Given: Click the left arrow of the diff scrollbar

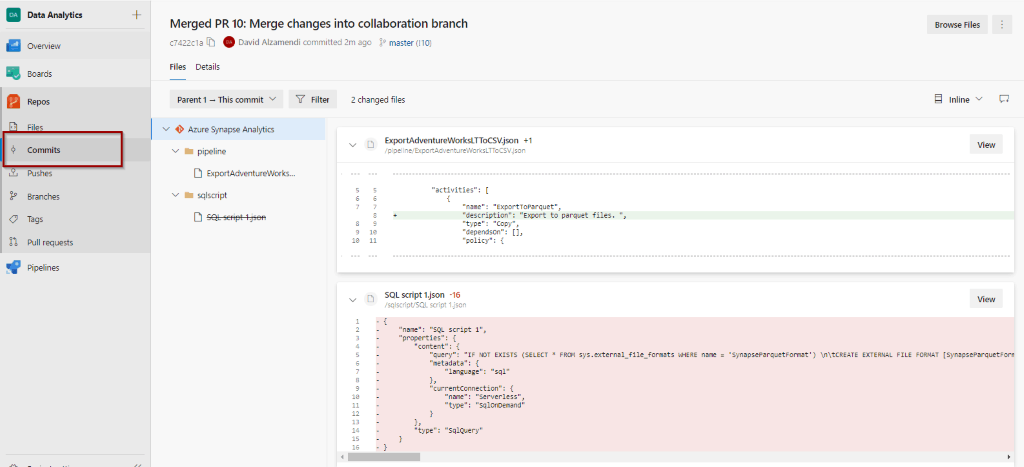Looking at the screenshot, I should coord(342,457).
